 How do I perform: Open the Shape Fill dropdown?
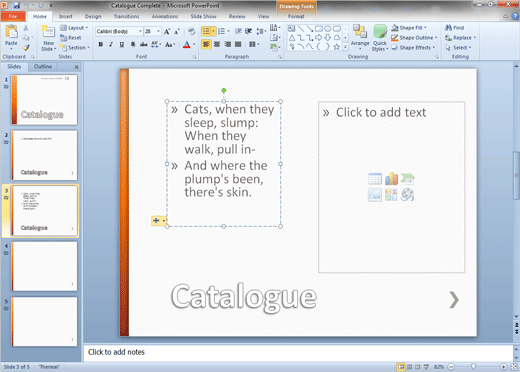tap(409, 28)
